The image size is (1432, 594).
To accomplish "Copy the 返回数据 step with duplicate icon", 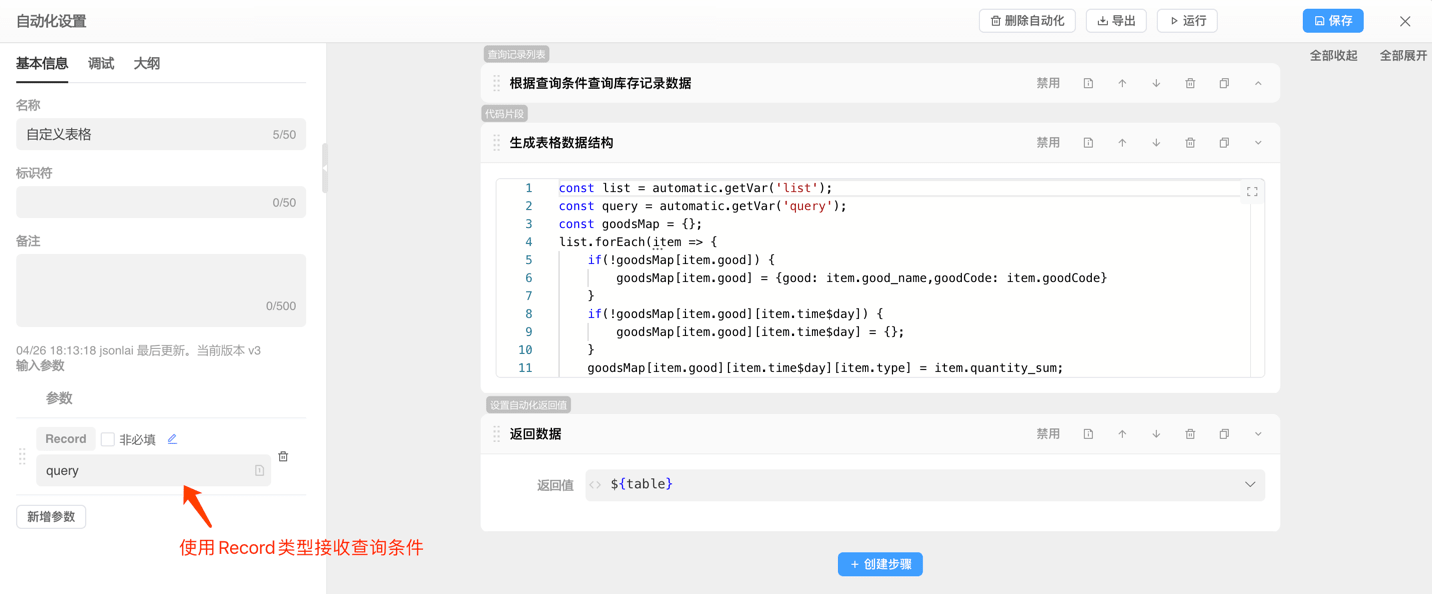I will coord(1224,434).
